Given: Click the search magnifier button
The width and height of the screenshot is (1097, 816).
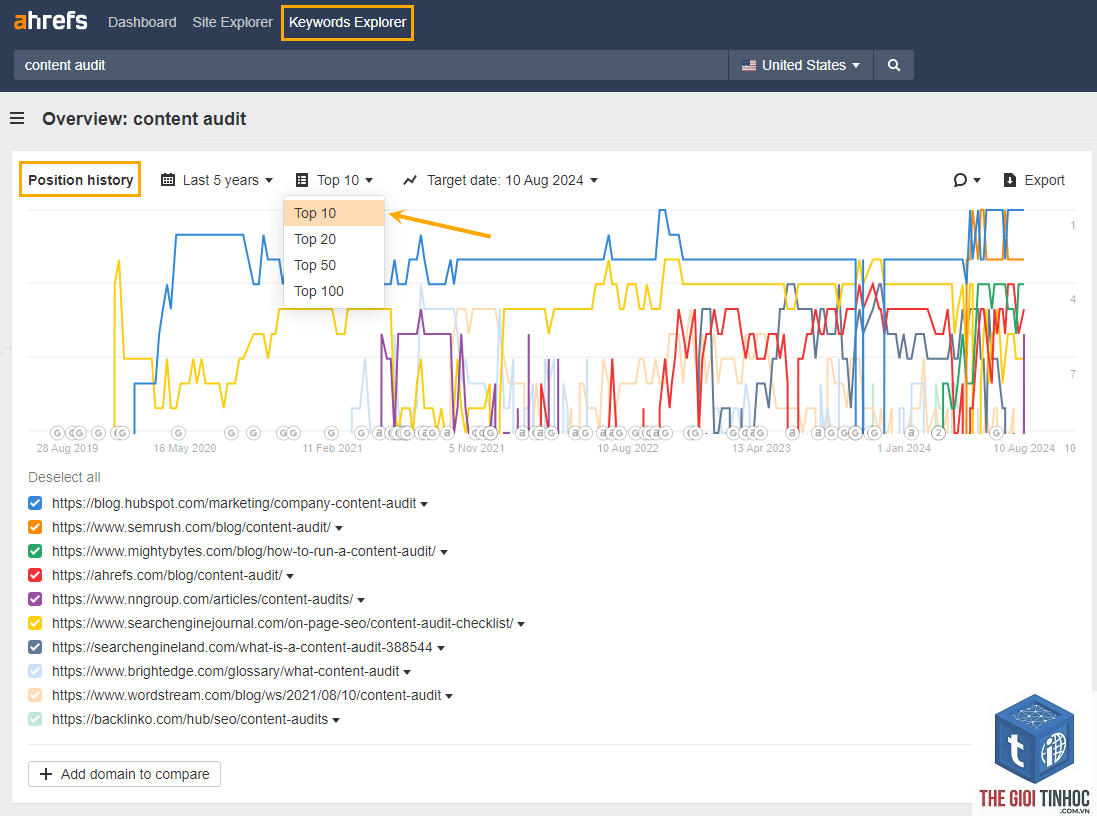Looking at the screenshot, I should pos(893,65).
